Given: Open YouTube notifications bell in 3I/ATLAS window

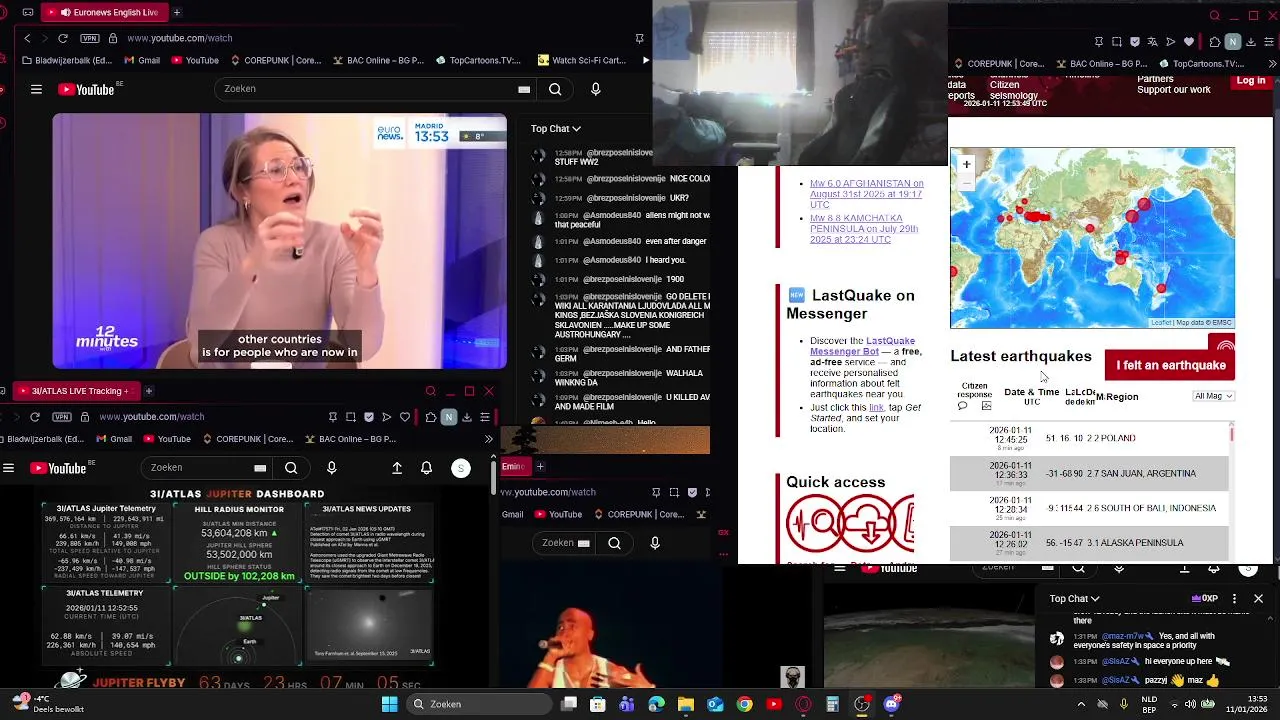Looking at the screenshot, I should tap(426, 468).
